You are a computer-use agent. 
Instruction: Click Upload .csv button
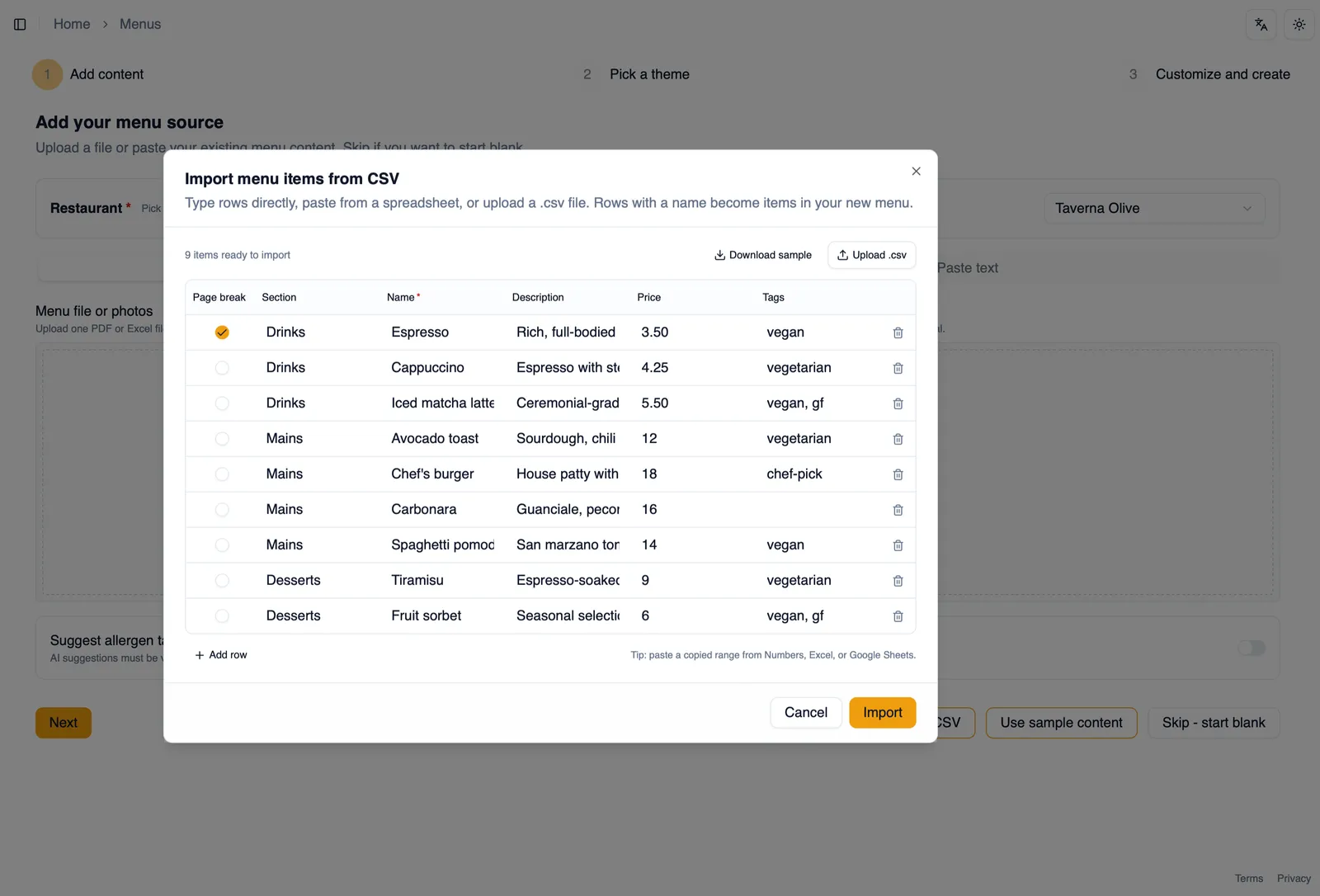pyautogui.click(x=871, y=255)
